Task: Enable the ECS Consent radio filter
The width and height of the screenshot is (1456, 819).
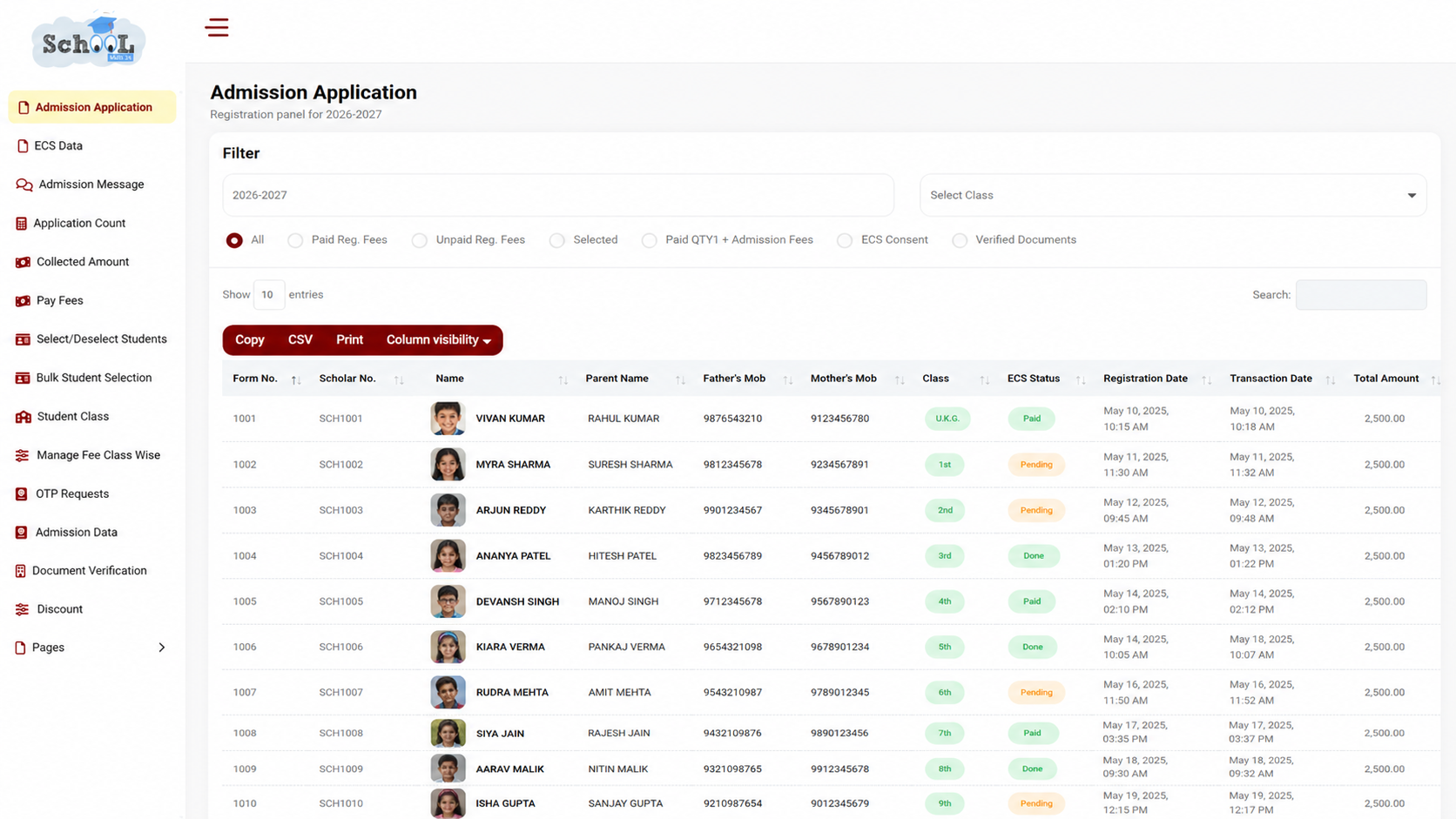Action: click(x=845, y=240)
